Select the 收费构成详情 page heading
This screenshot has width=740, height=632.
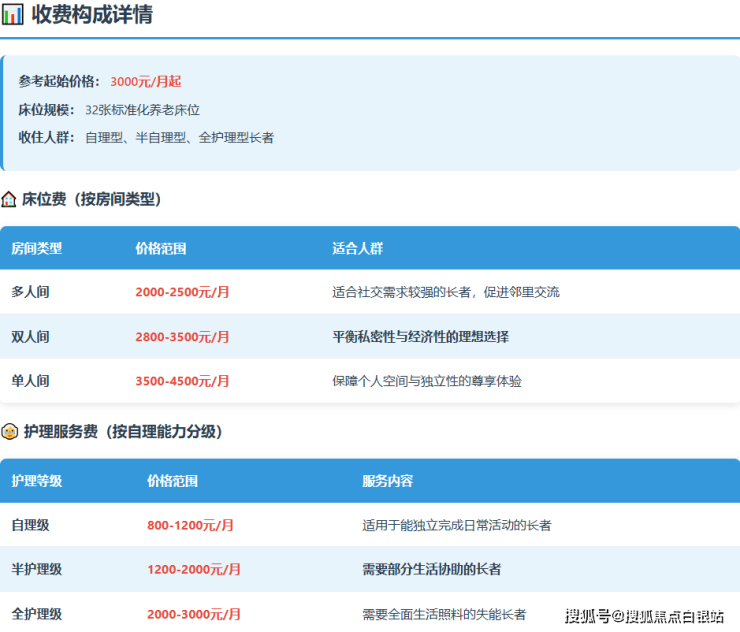click(x=92, y=15)
